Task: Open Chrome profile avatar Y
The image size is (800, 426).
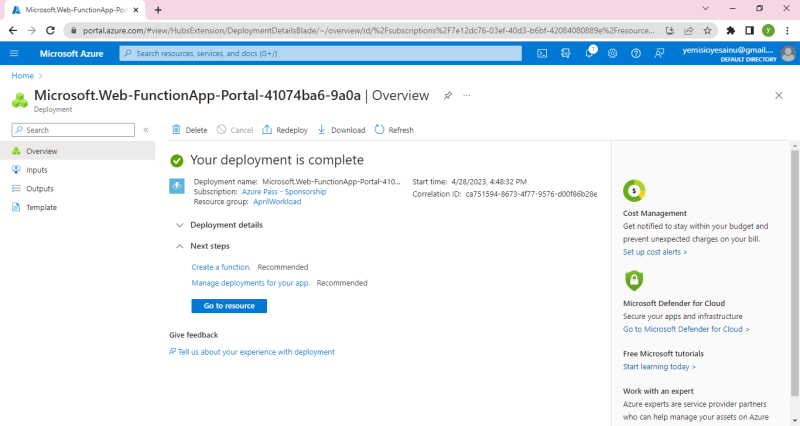Action: (x=768, y=31)
